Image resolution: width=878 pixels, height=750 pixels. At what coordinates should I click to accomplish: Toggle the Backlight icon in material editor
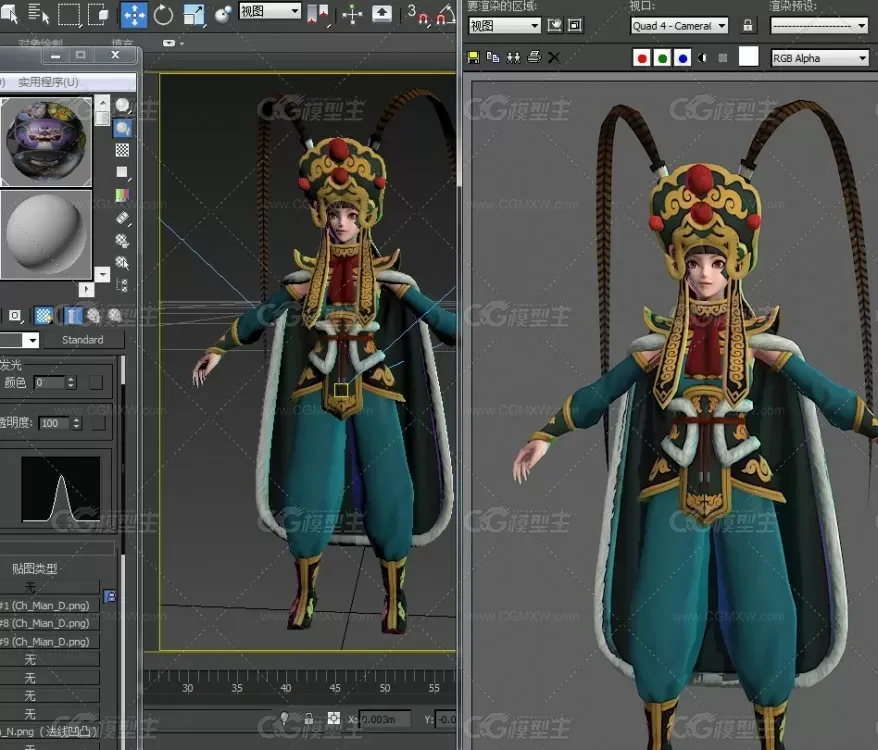[x=122, y=128]
